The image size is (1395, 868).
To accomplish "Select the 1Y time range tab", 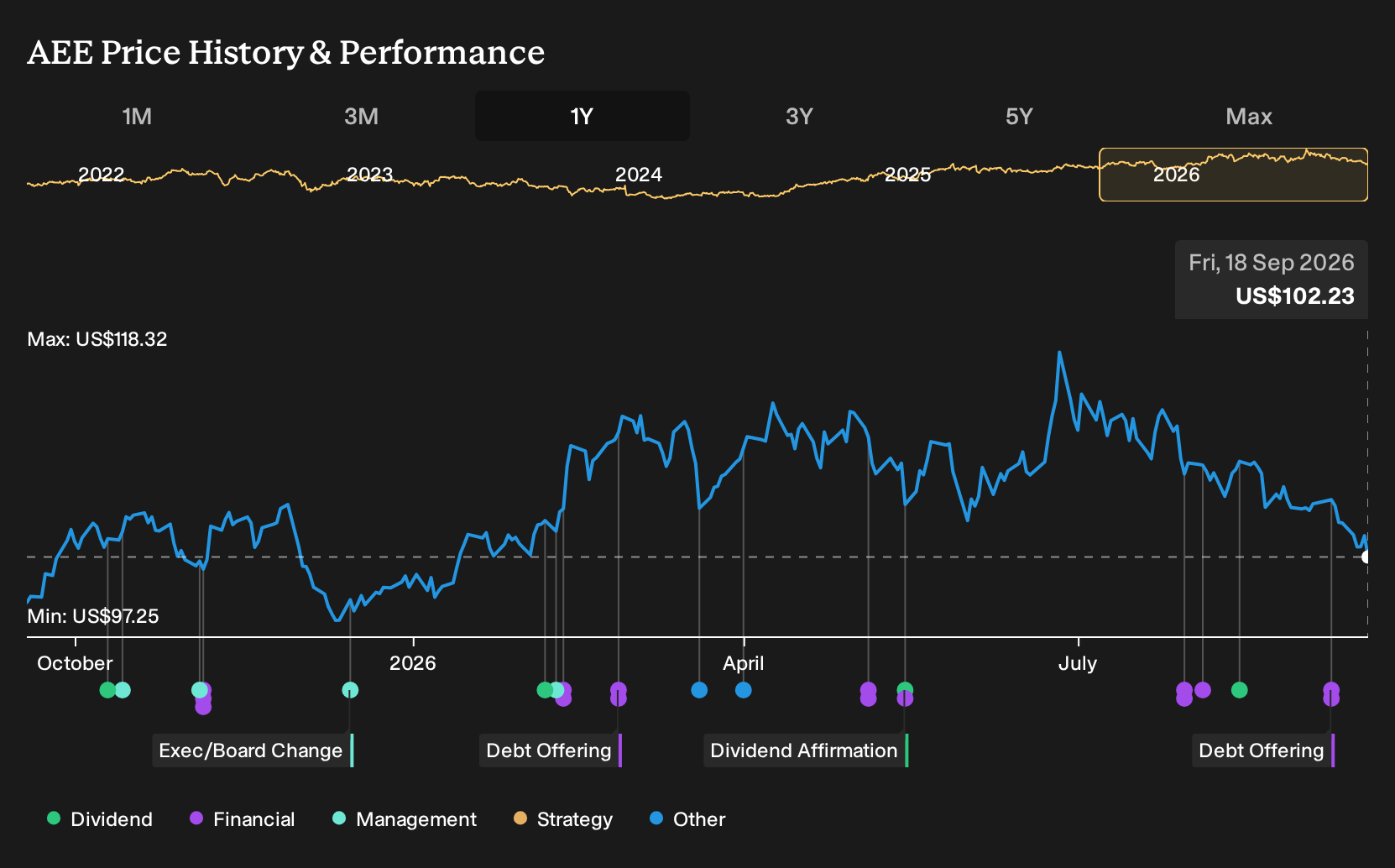I will [582, 116].
